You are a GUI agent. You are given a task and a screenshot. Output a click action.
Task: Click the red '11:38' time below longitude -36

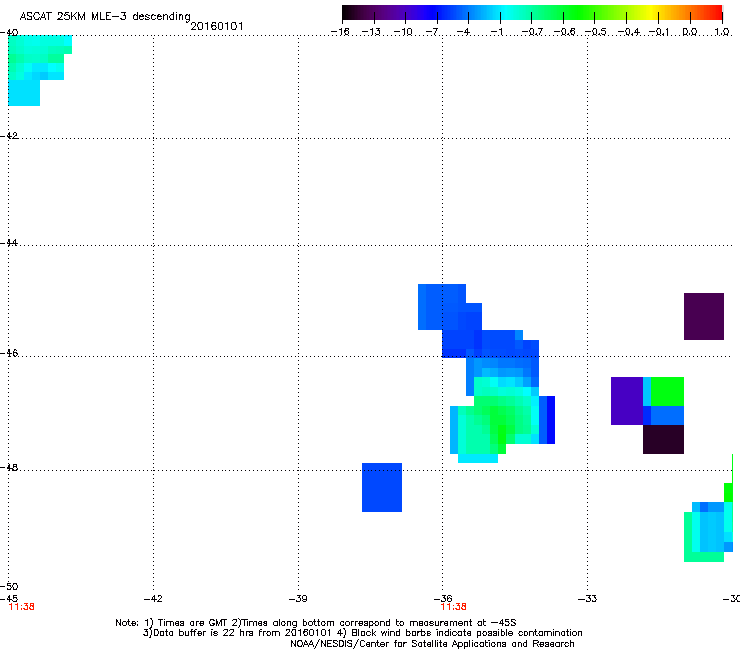pos(454,607)
